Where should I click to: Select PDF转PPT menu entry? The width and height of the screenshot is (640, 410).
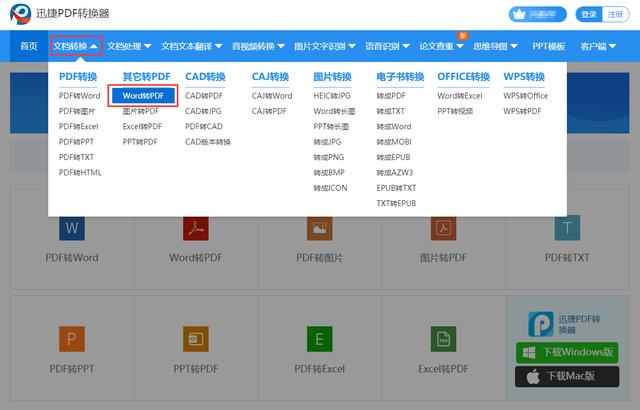76,142
